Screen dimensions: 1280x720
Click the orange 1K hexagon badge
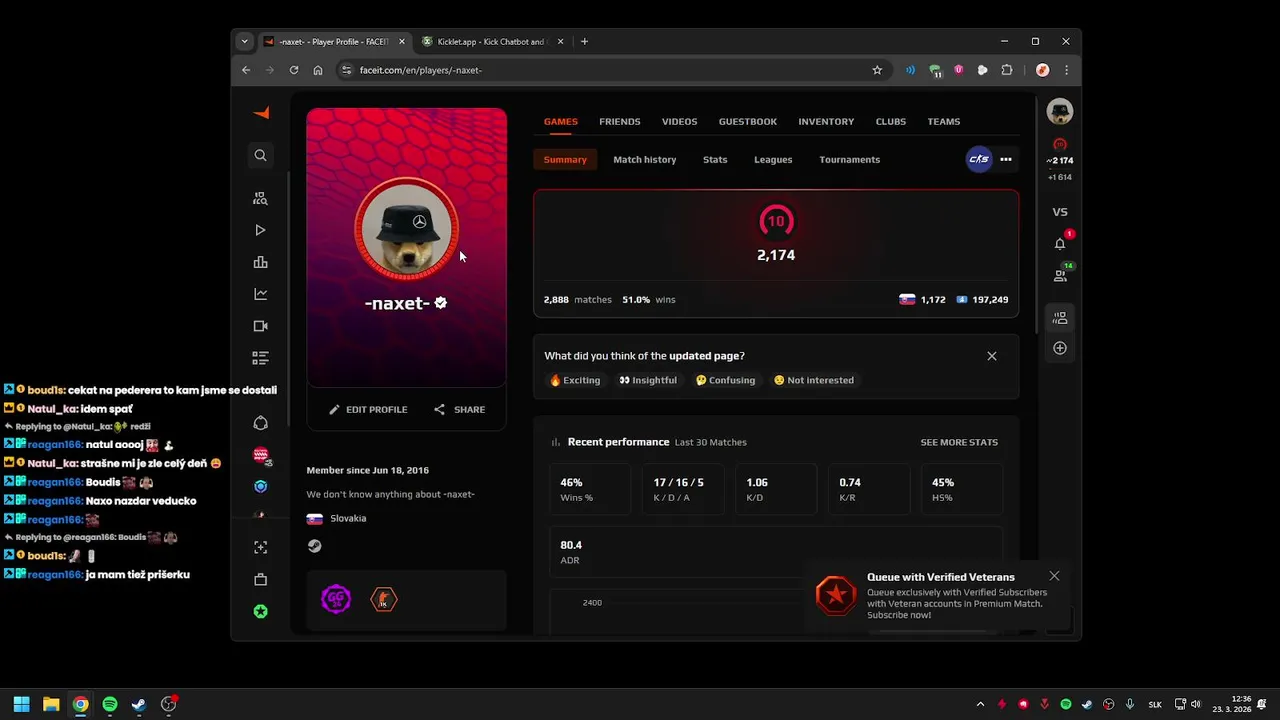[x=384, y=599]
